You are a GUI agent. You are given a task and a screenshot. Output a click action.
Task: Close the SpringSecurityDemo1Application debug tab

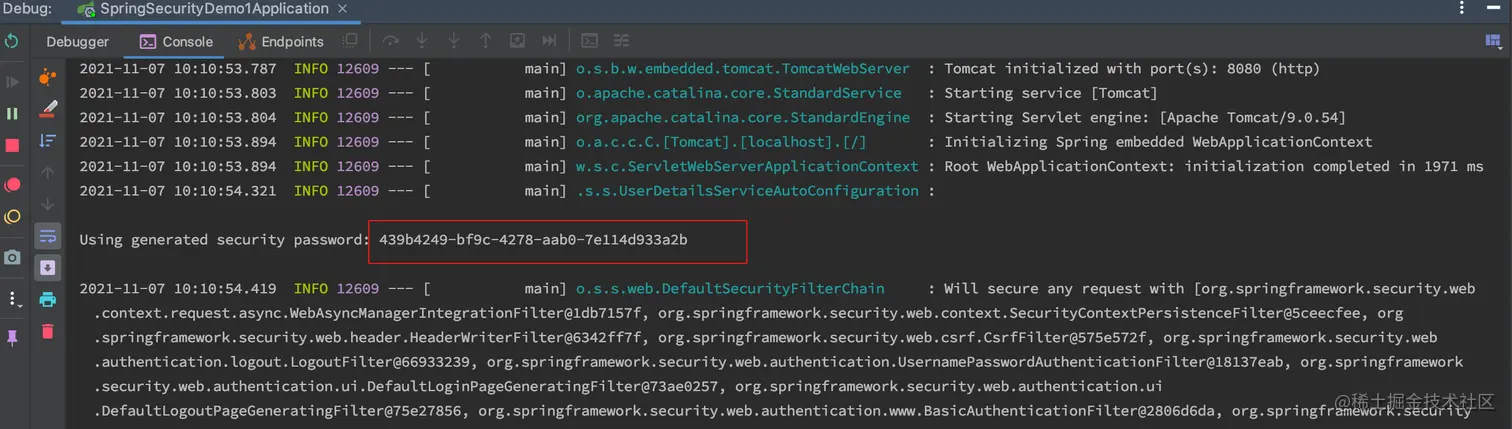tap(345, 9)
